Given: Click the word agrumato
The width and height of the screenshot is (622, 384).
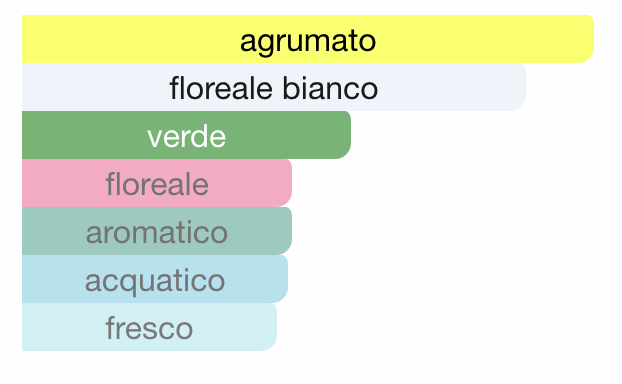Looking at the screenshot, I should point(308,42).
